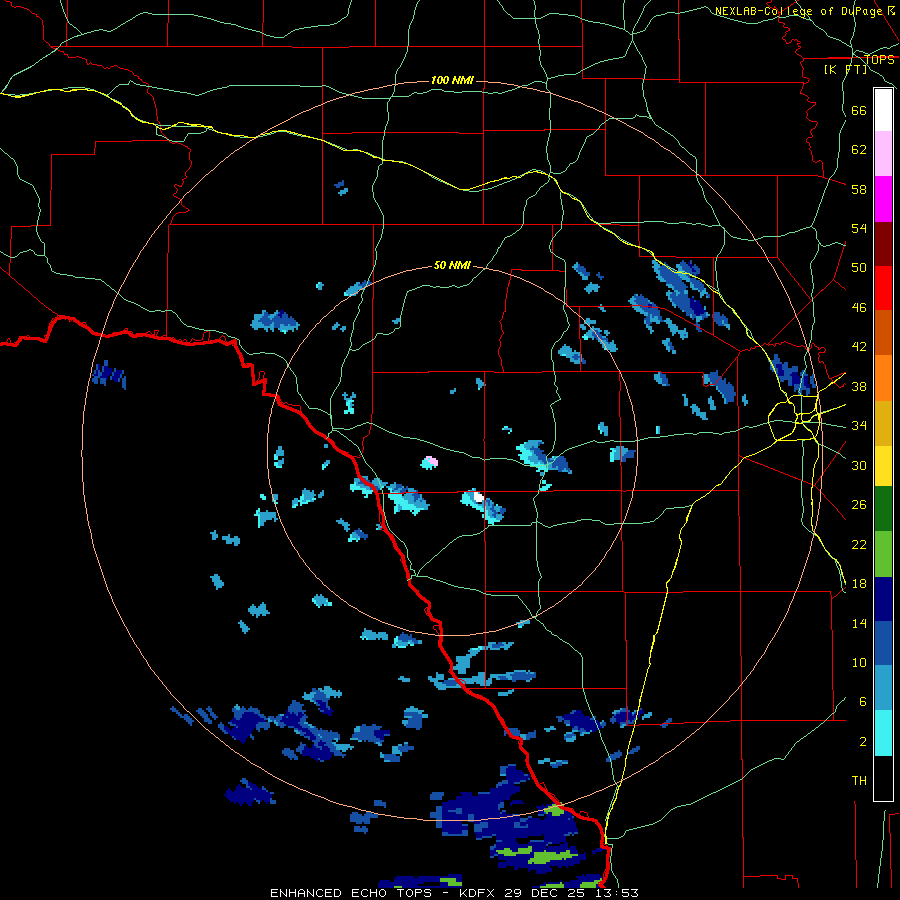Choose the light green legend swatch
This screenshot has width=900, height=900.
coord(883,554)
